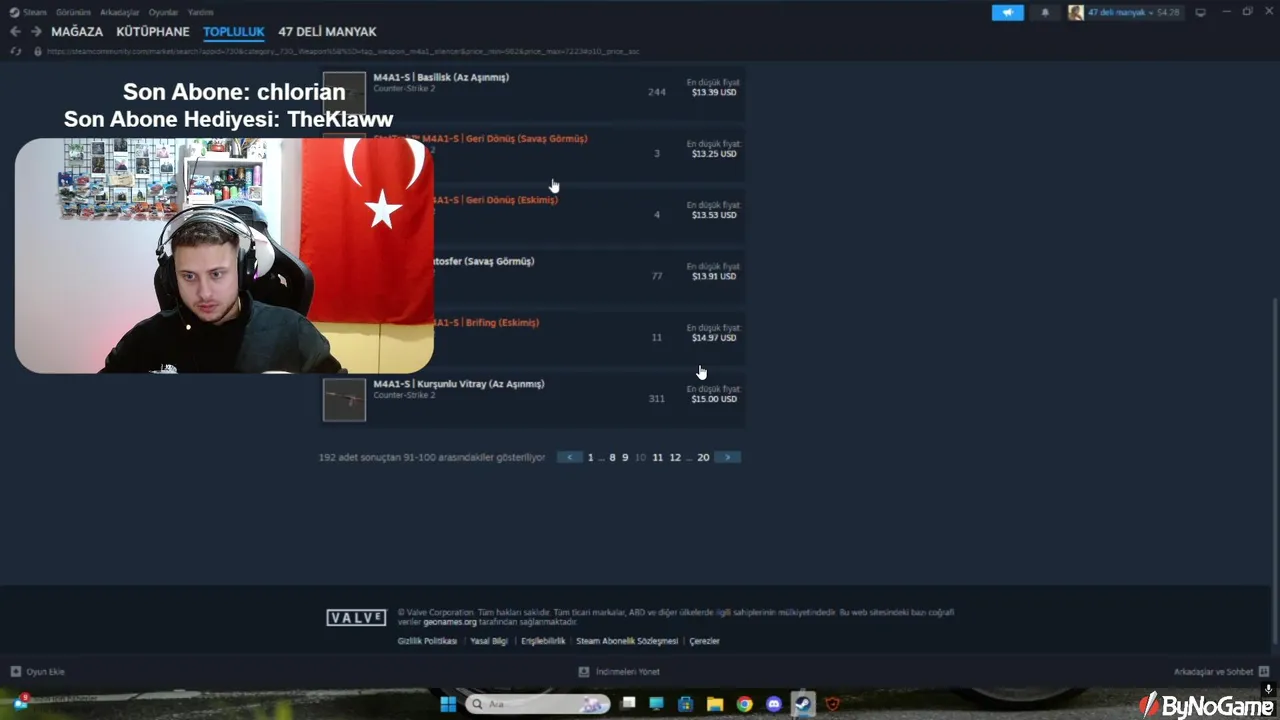Jump to results page 8
Image resolution: width=1280 pixels, height=720 pixels.
pyautogui.click(x=613, y=457)
